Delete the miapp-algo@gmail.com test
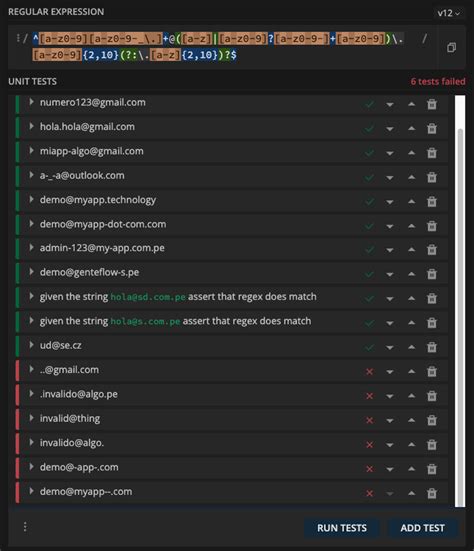The width and height of the screenshot is (474, 551). 431,153
